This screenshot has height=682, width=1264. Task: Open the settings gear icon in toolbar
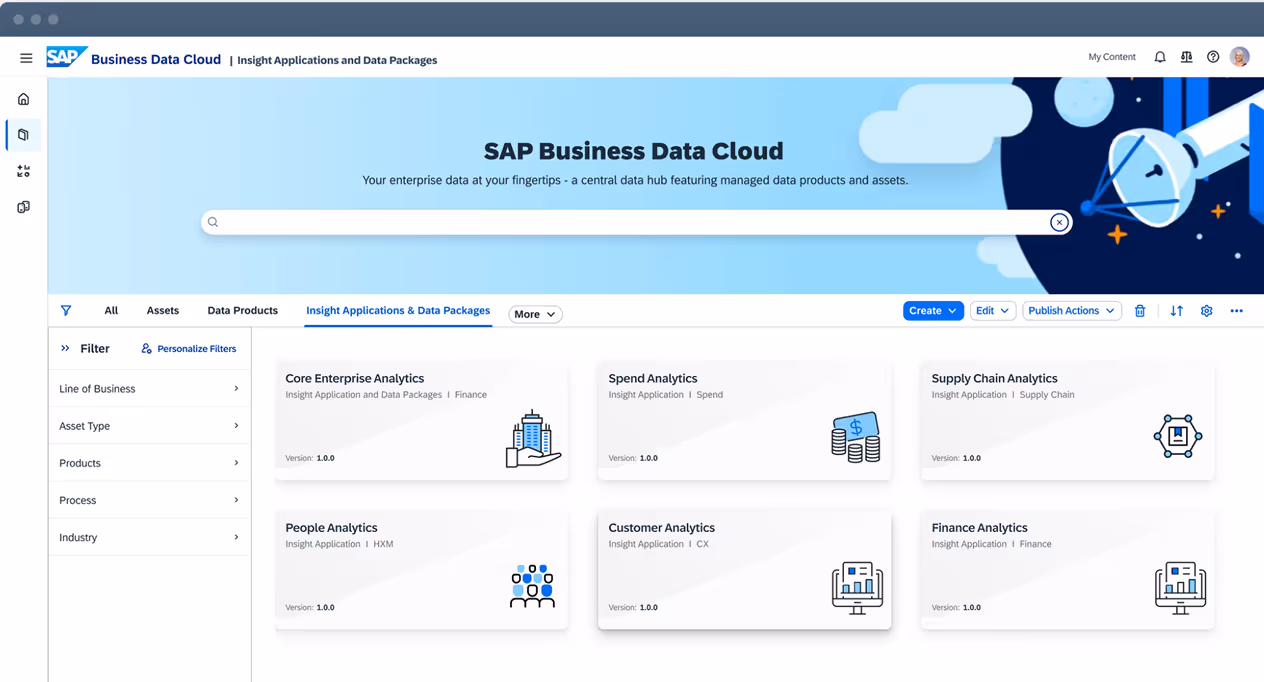pos(1207,311)
